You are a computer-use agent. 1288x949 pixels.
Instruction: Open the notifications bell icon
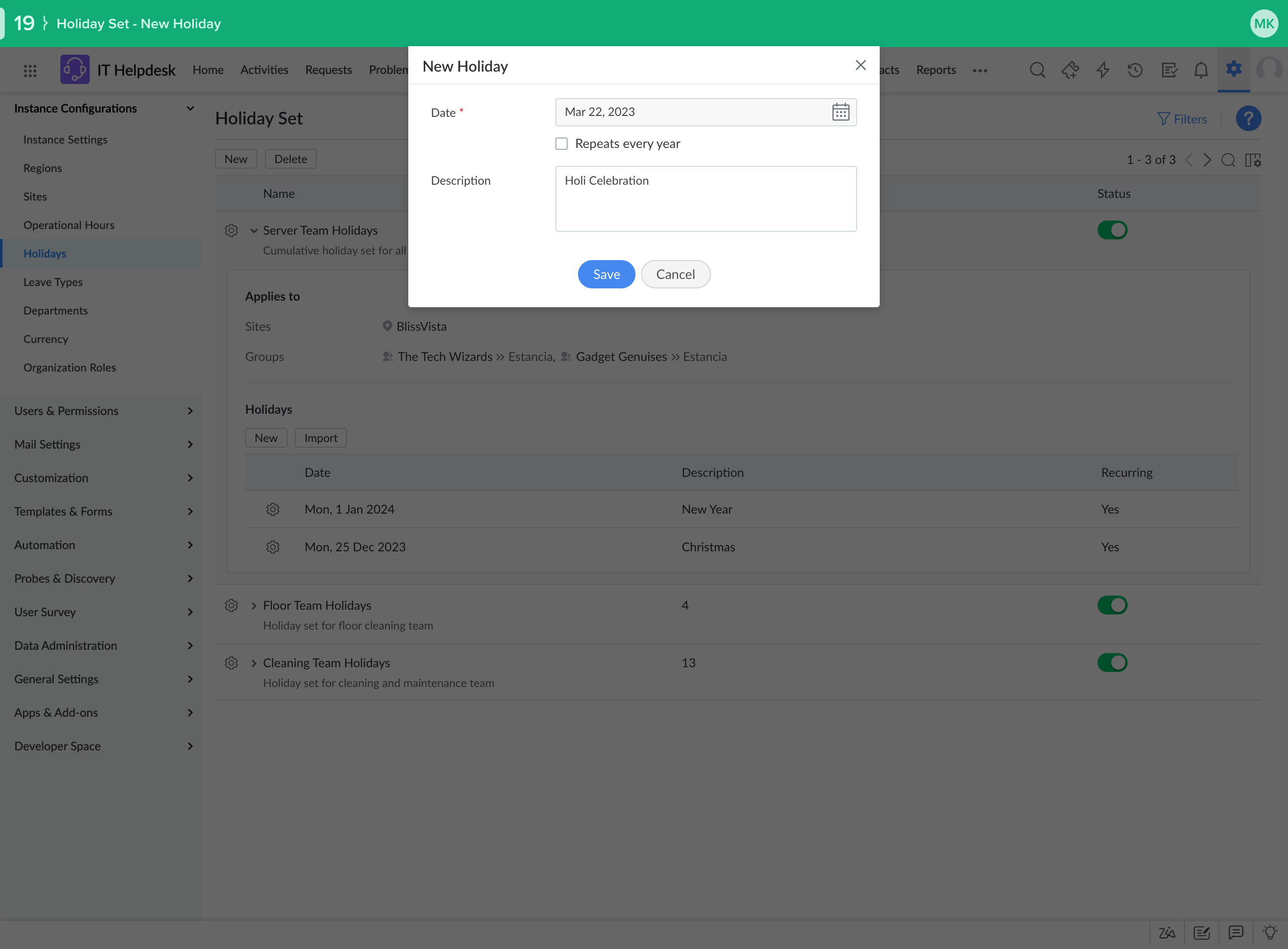pyautogui.click(x=1201, y=70)
